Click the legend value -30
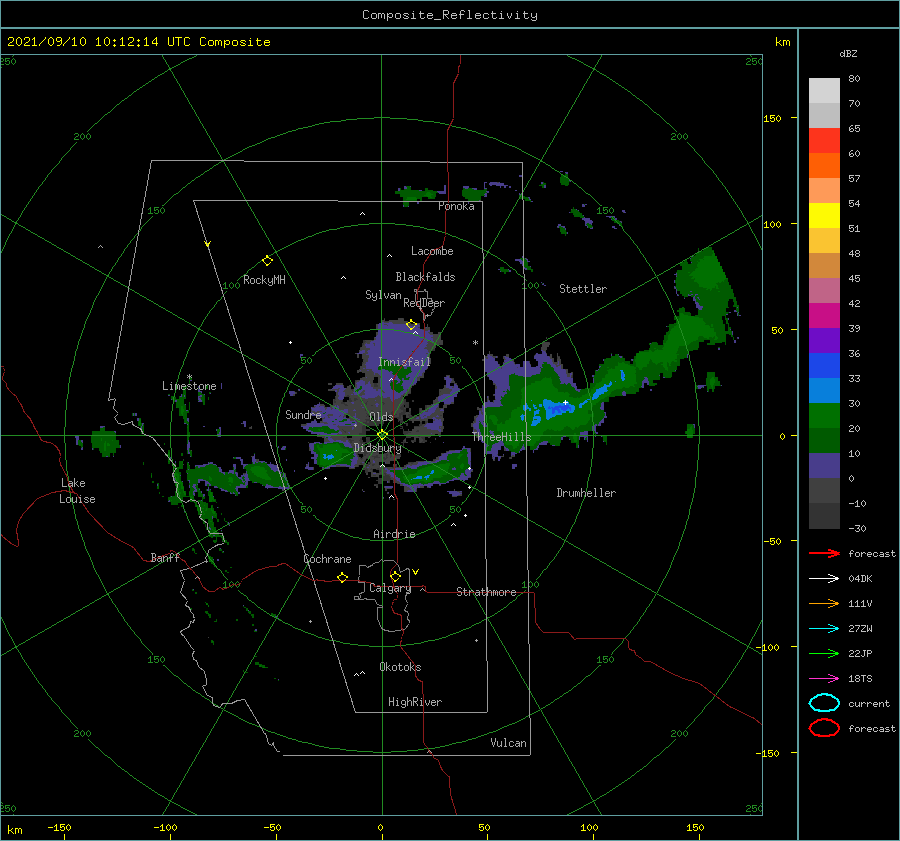This screenshot has height=841, width=900. coord(857,528)
